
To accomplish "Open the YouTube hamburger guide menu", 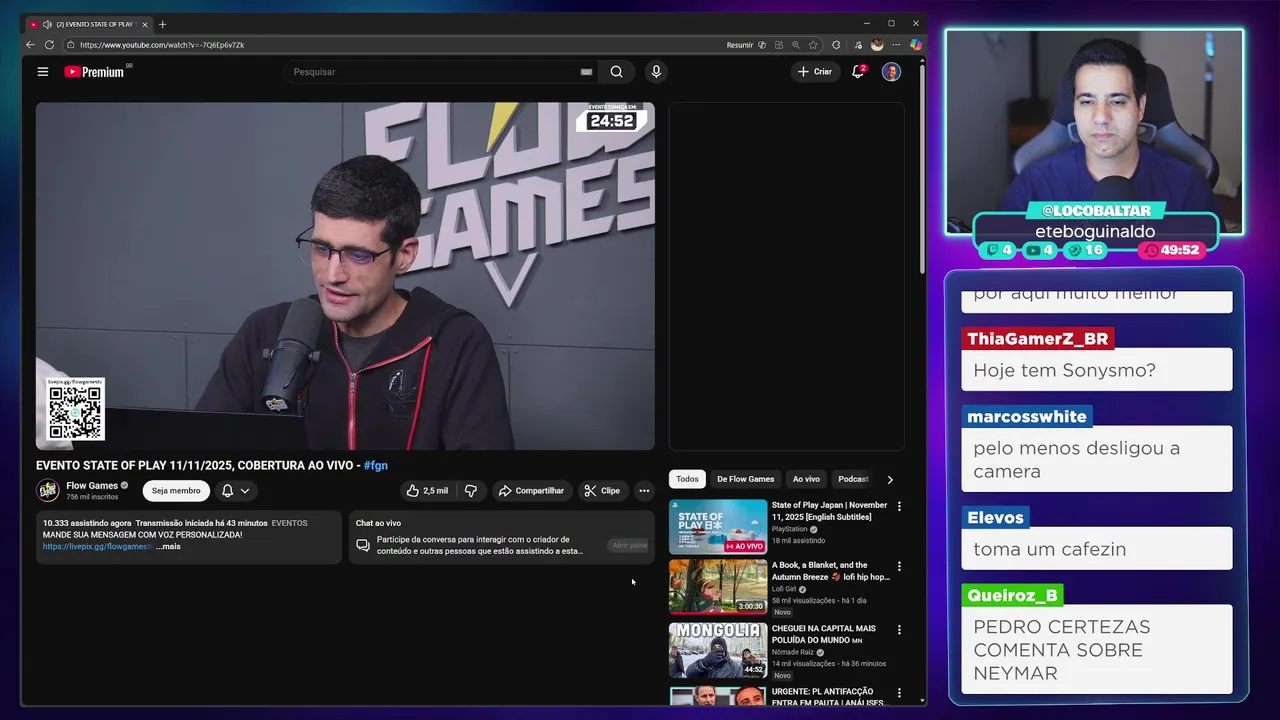I will click(x=43, y=72).
